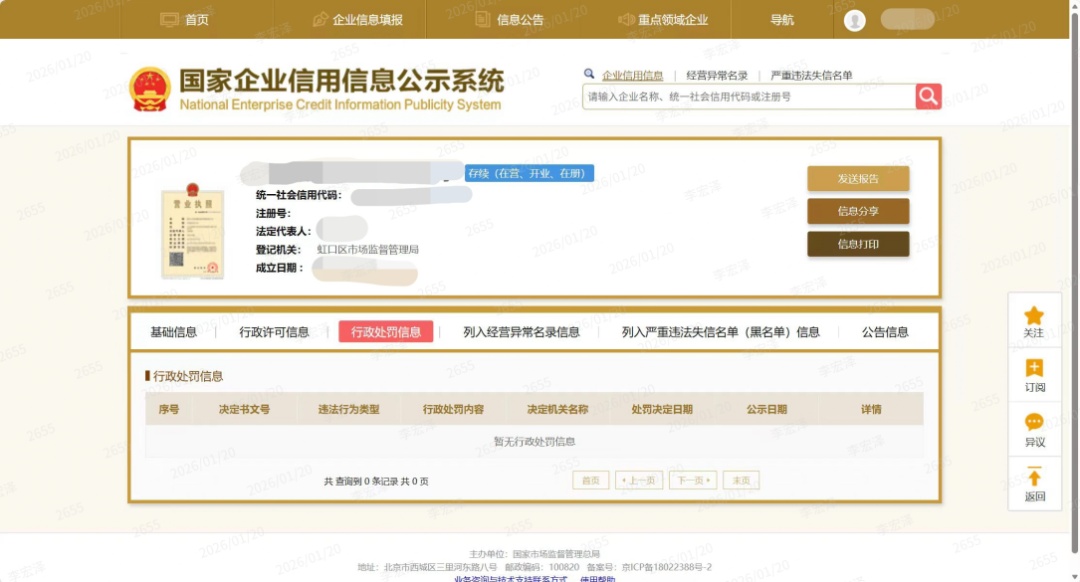The image size is (1080, 582).
Task: Click the user avatar icon
Action: pos(854,20)
